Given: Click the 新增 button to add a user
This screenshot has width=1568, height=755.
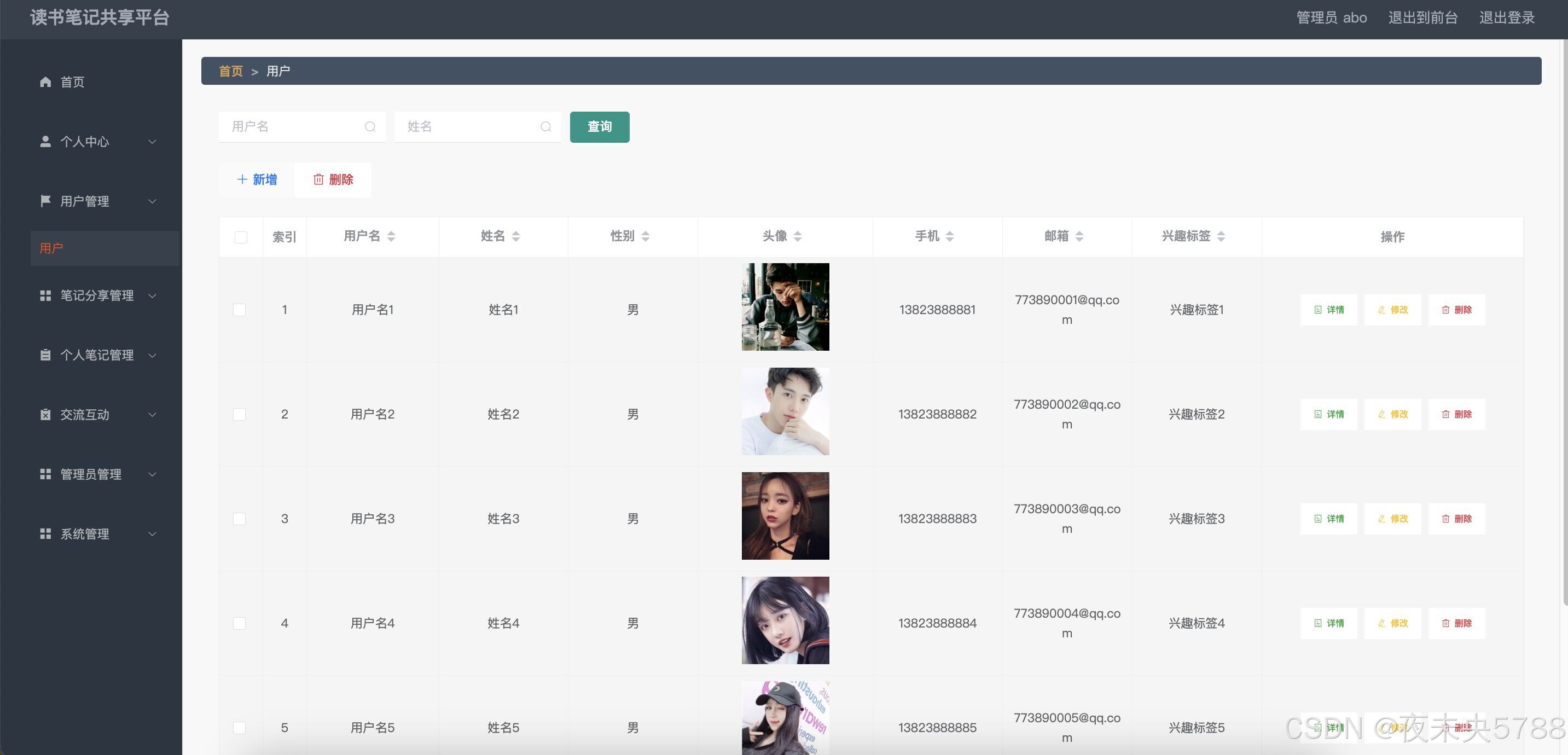Looking at the screenshot, I should 257,179.
